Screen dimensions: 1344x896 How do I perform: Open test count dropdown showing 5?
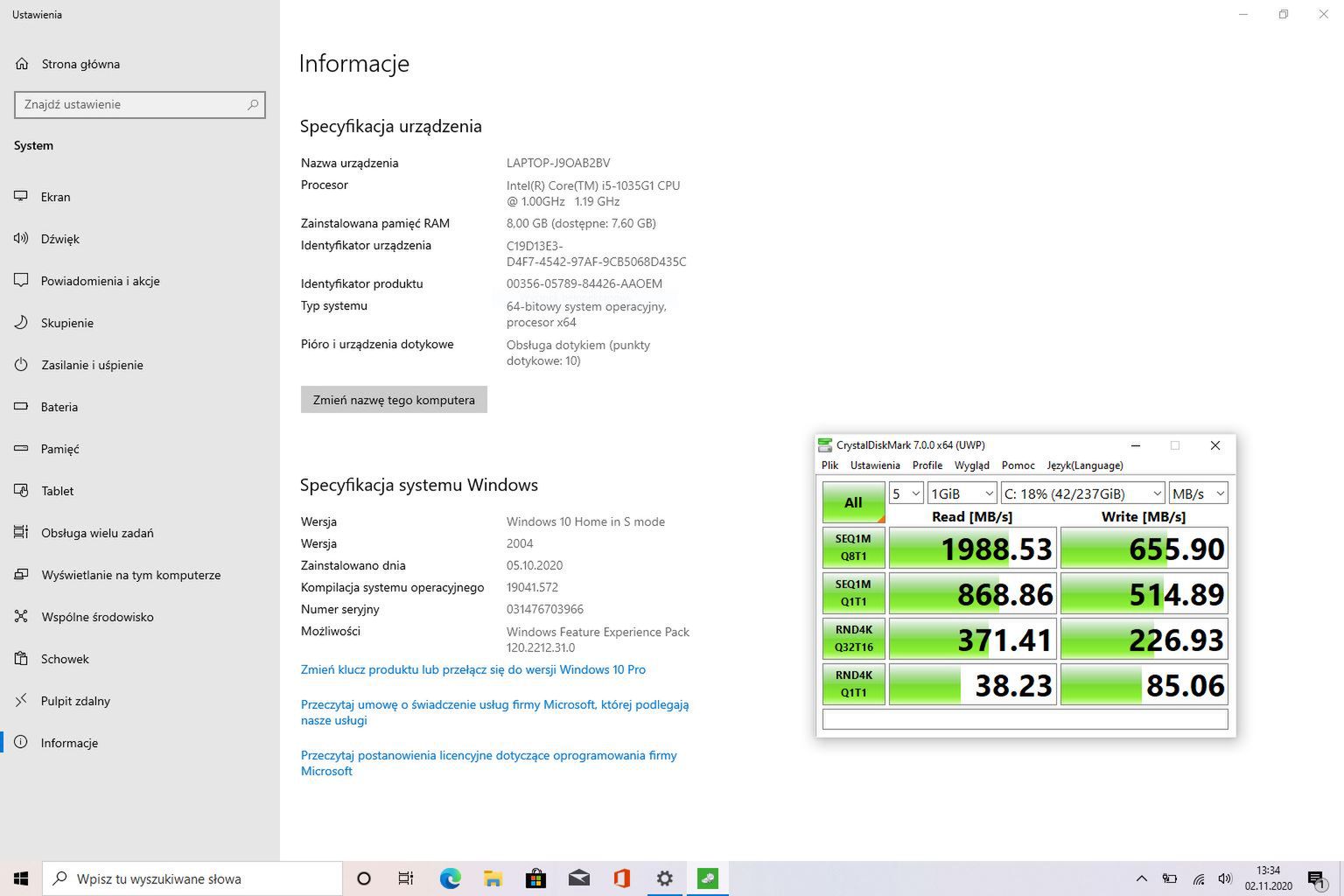coord(906,493)
